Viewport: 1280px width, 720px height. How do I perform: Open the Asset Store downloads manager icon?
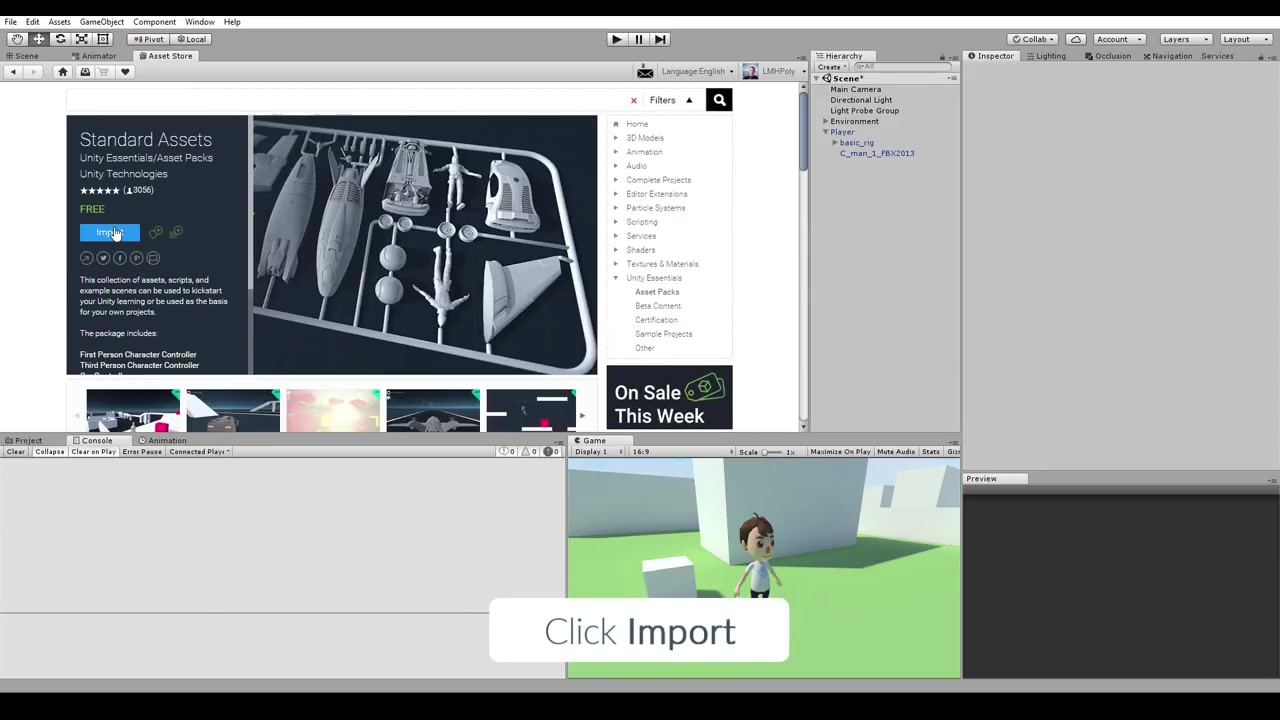click(x=85, y=72)
